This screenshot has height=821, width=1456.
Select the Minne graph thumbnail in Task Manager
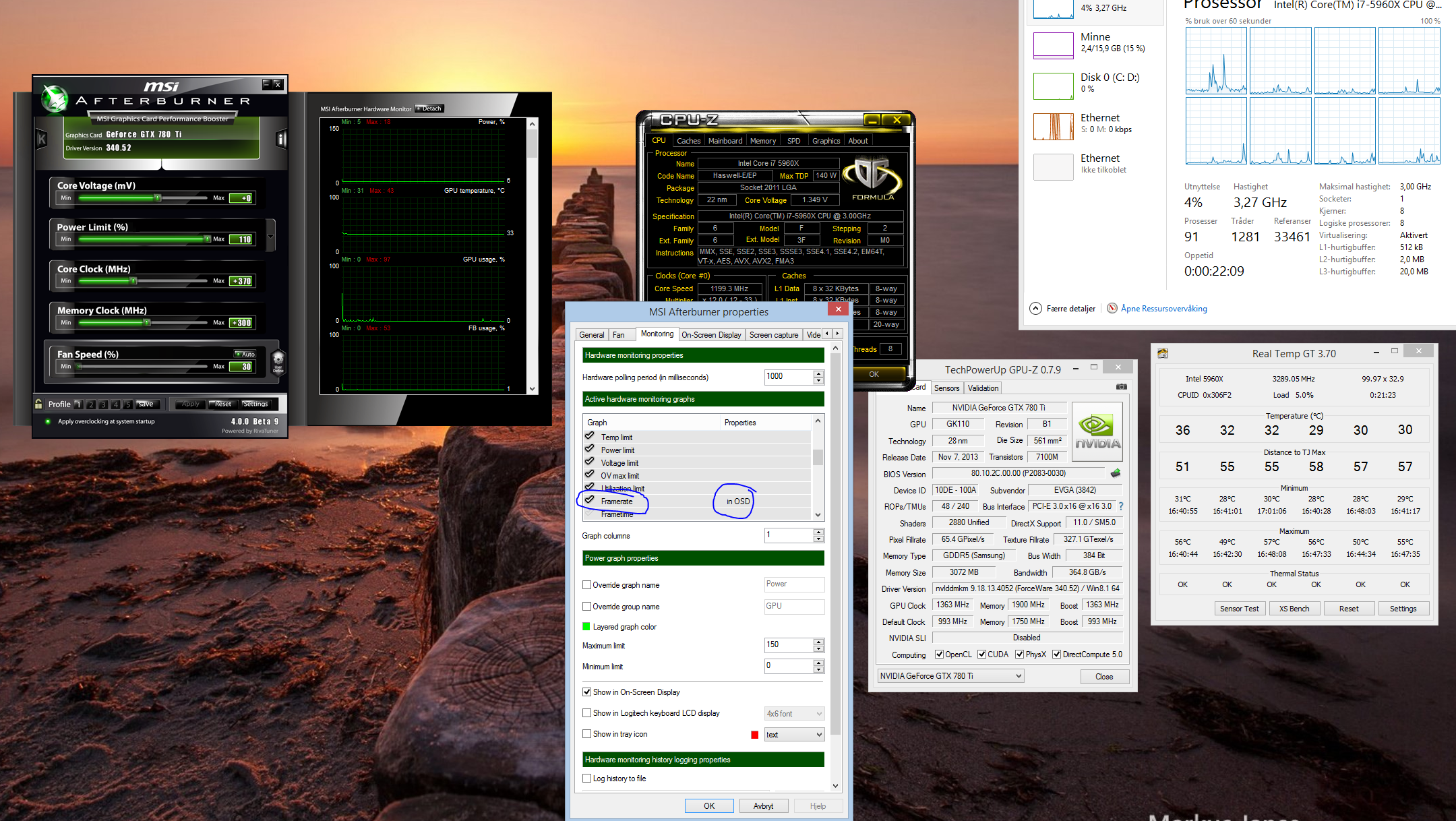pyautogui.click(x=1053, y=45)
